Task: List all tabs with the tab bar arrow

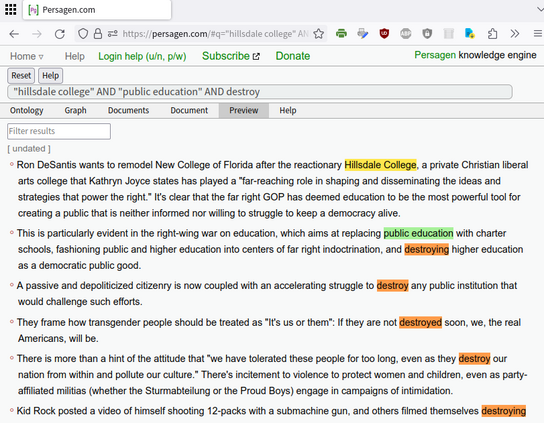Action: tap(540, 9)
